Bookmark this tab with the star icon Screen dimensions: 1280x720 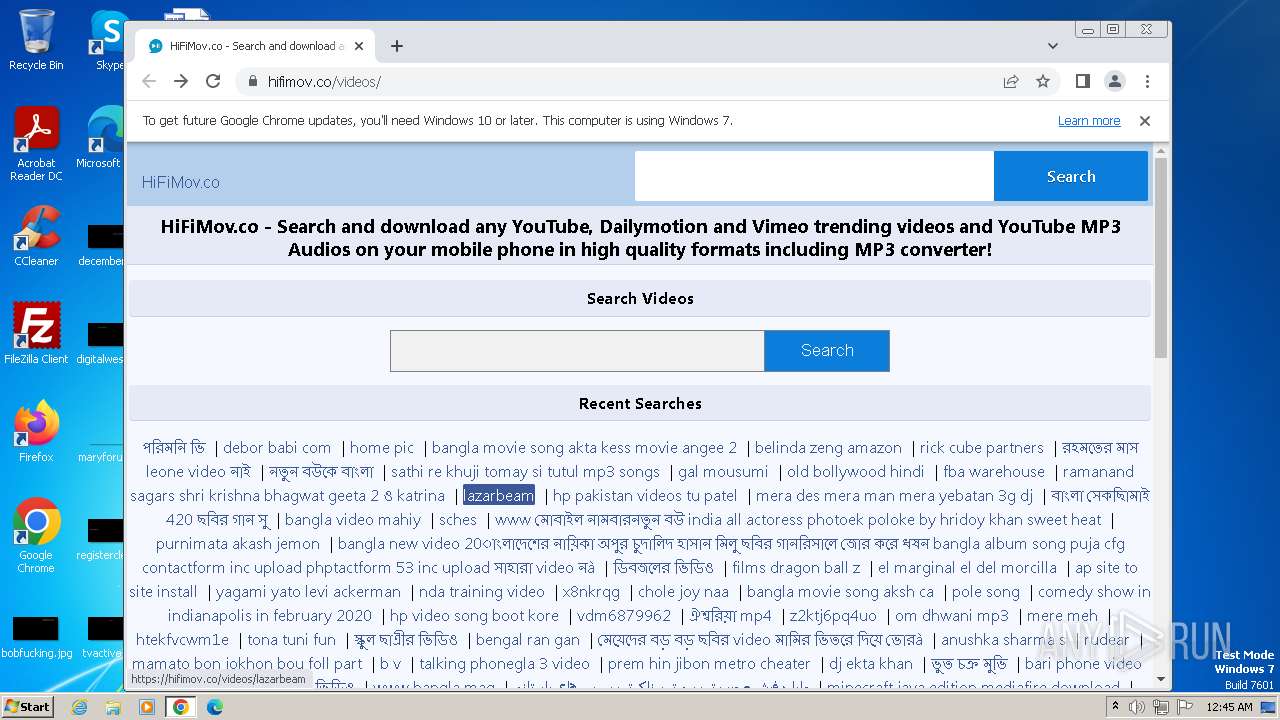(1043, 81)
